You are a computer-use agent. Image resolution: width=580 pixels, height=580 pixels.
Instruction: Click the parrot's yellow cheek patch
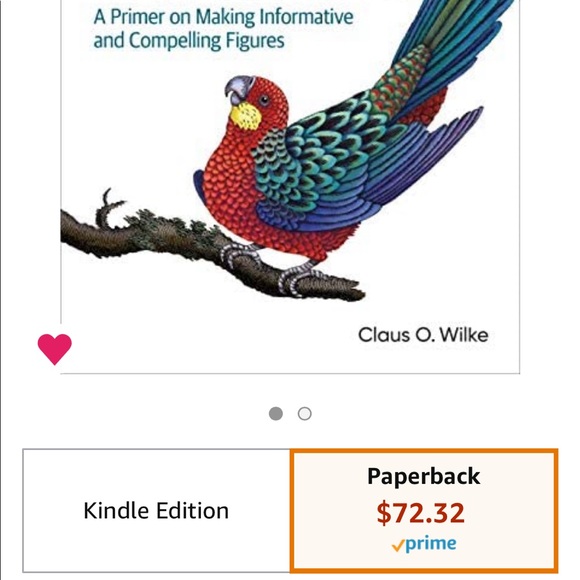click(x=245, y=116)
